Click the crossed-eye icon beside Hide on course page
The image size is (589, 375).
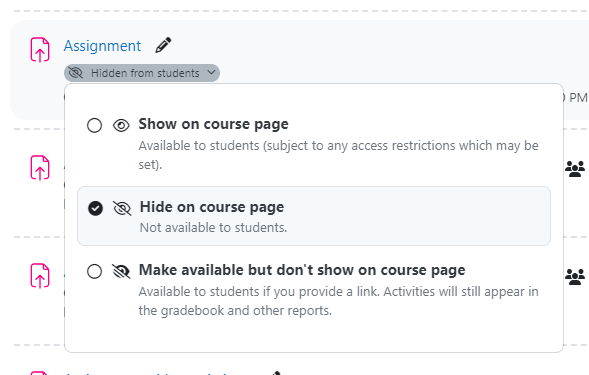(x=122, y=208)
